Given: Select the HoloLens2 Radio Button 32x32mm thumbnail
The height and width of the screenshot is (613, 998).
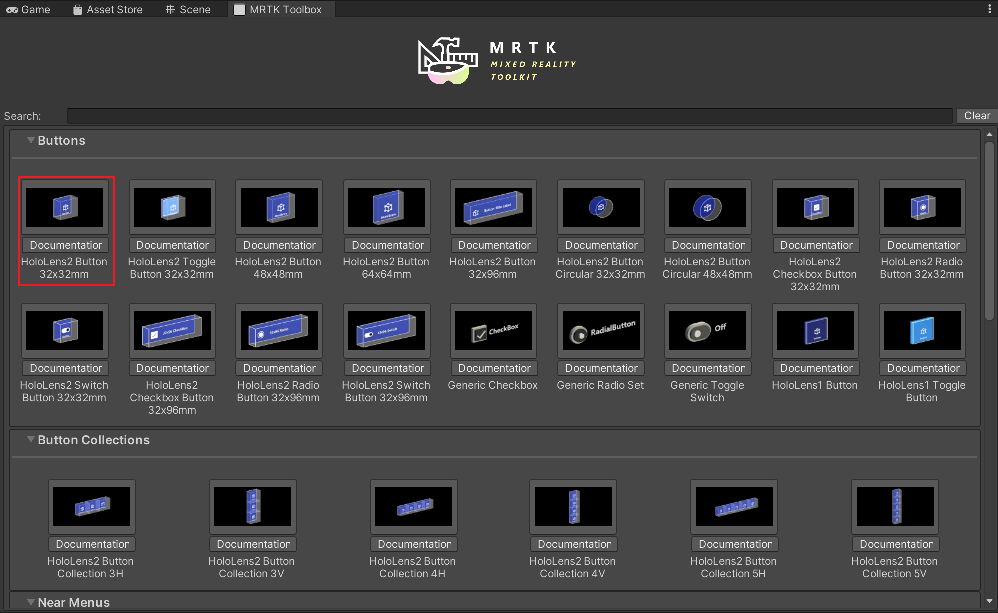Looking at the screenshot, I should [x=923, y=207].
